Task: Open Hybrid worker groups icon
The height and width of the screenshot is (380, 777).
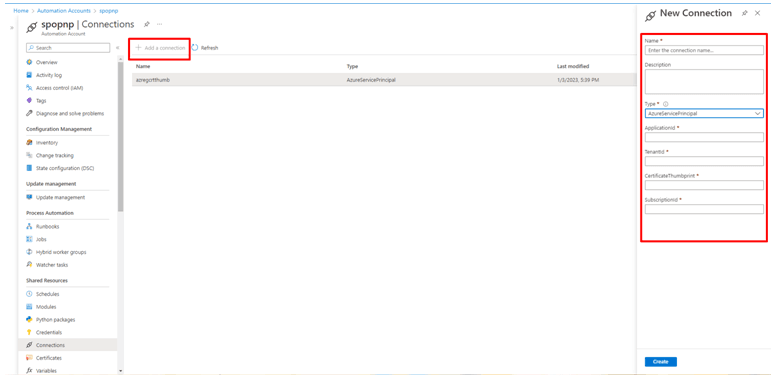Action: pos(29,252)
